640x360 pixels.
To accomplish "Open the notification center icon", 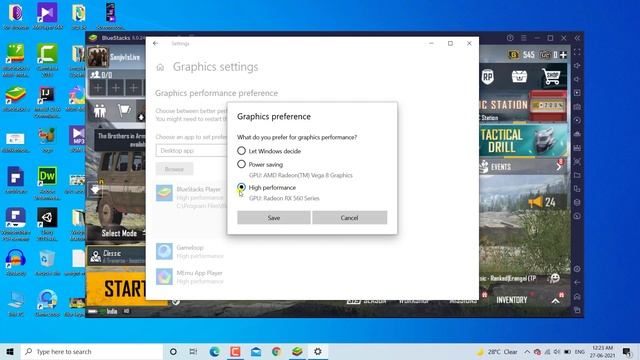I will click(x=627, y=352).
